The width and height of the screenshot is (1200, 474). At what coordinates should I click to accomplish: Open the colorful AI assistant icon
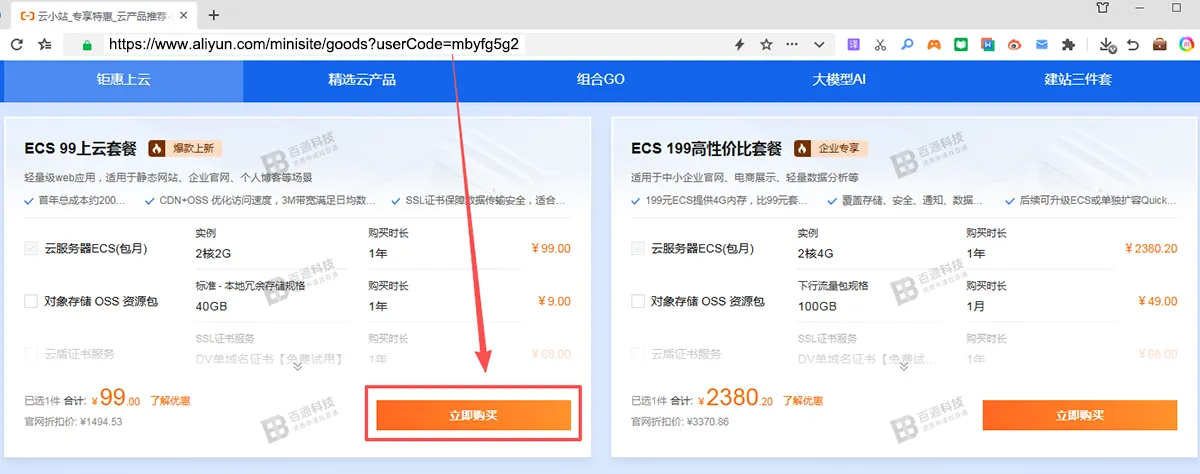(1186, 45)
